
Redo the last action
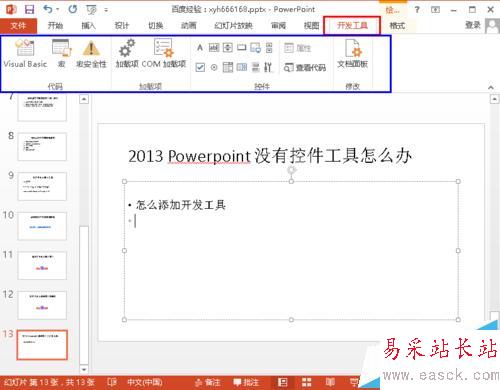(x=73, y=9)
